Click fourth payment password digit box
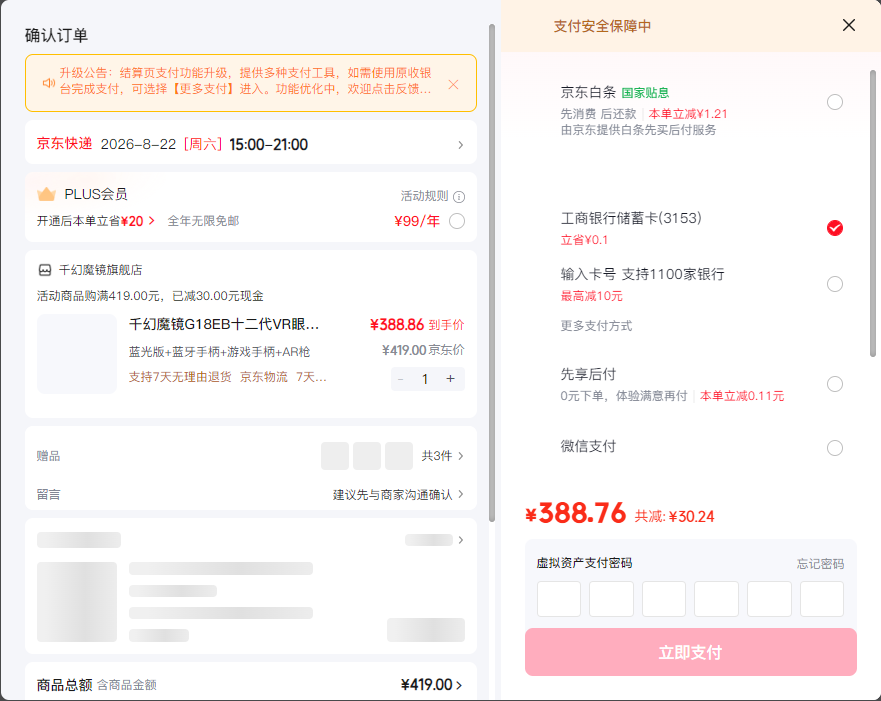The width and height of the screenshot is (881, 701). coord(716,599)
